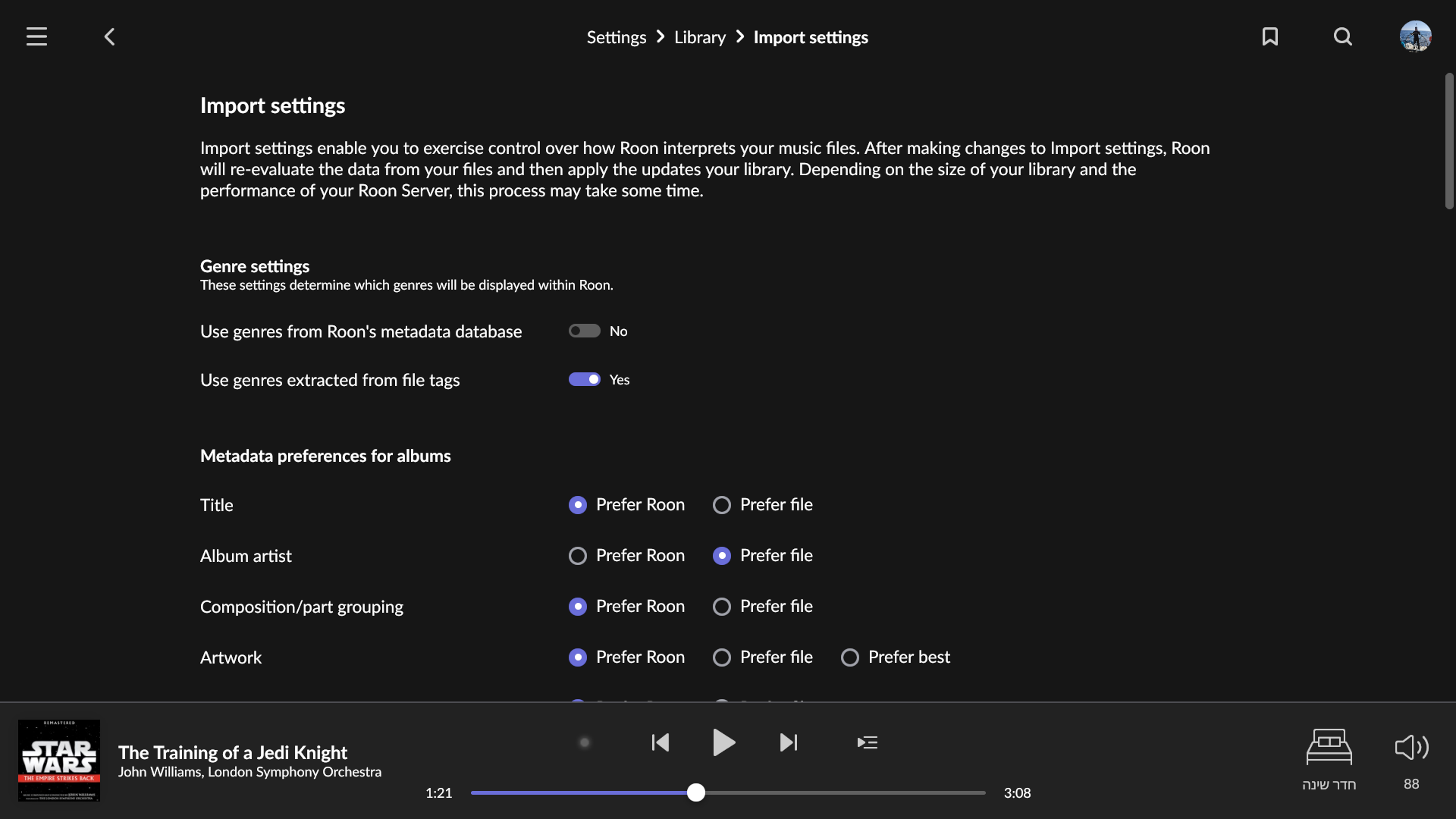Open the bookmarks icon
The height and width of the screenshot is (819, 1456).
pos(1270,36)
